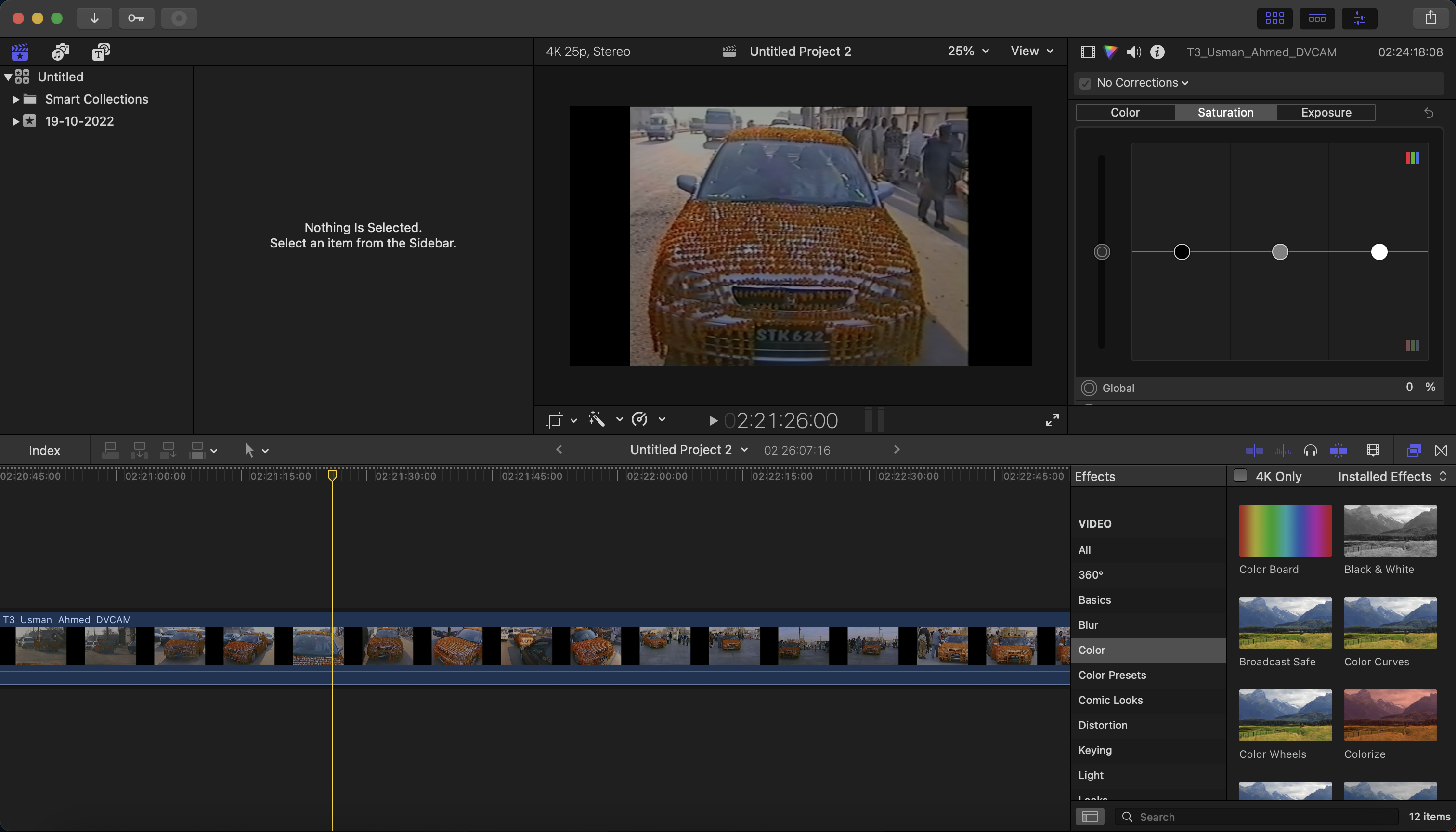This screenshot has width=1456, height=832.
Task: Open the Photos and Audio sidebar
Action: [61, 52]
